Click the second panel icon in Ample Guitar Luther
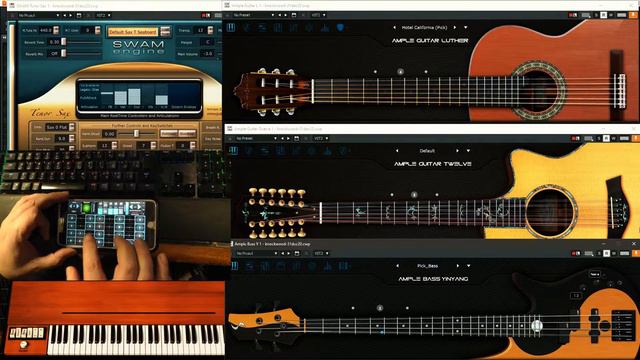The image size is (640, 360). pyautogui.click(x=247, y=28)
